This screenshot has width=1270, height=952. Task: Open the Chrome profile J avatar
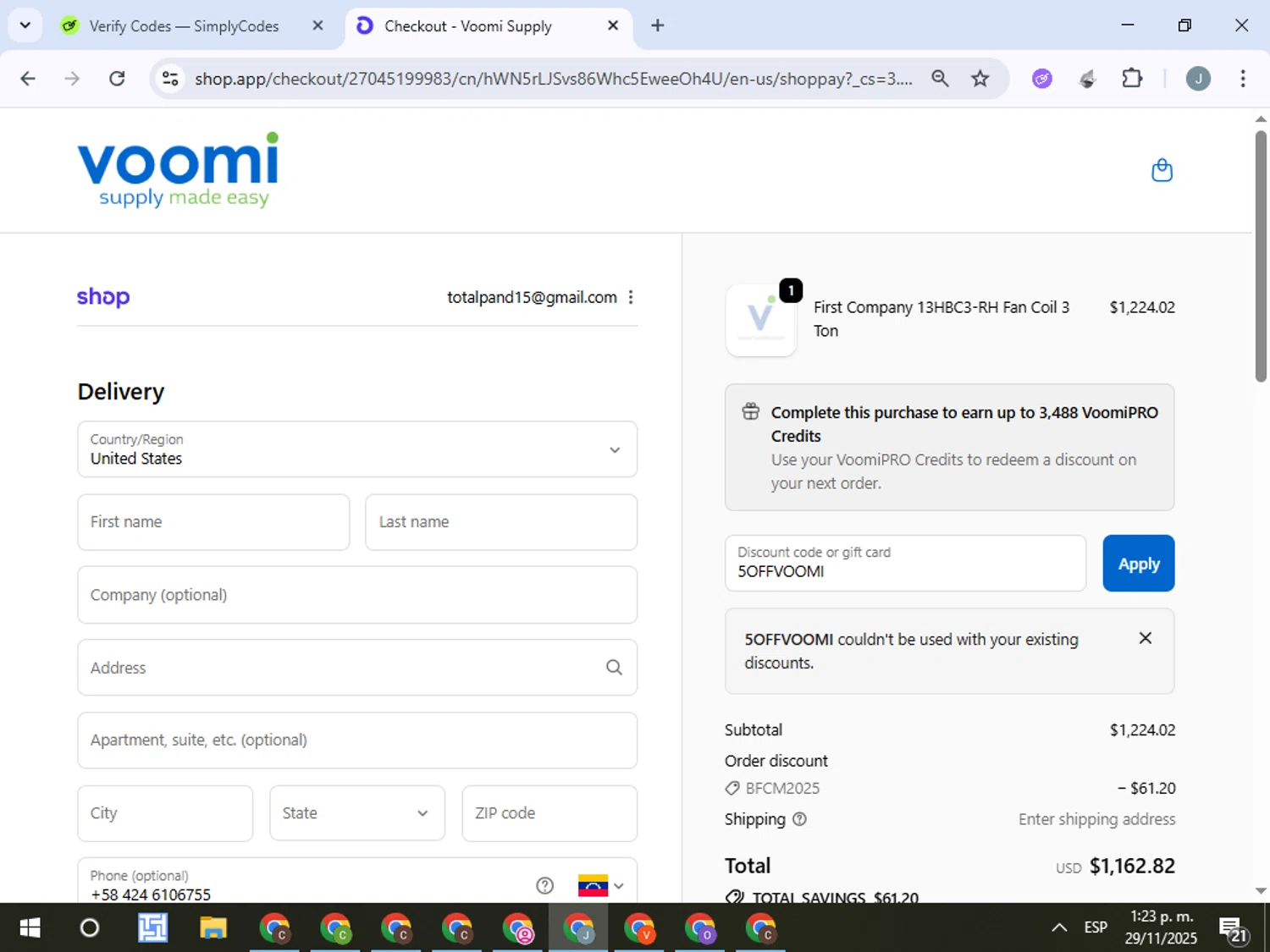[x=1198, y=79]
